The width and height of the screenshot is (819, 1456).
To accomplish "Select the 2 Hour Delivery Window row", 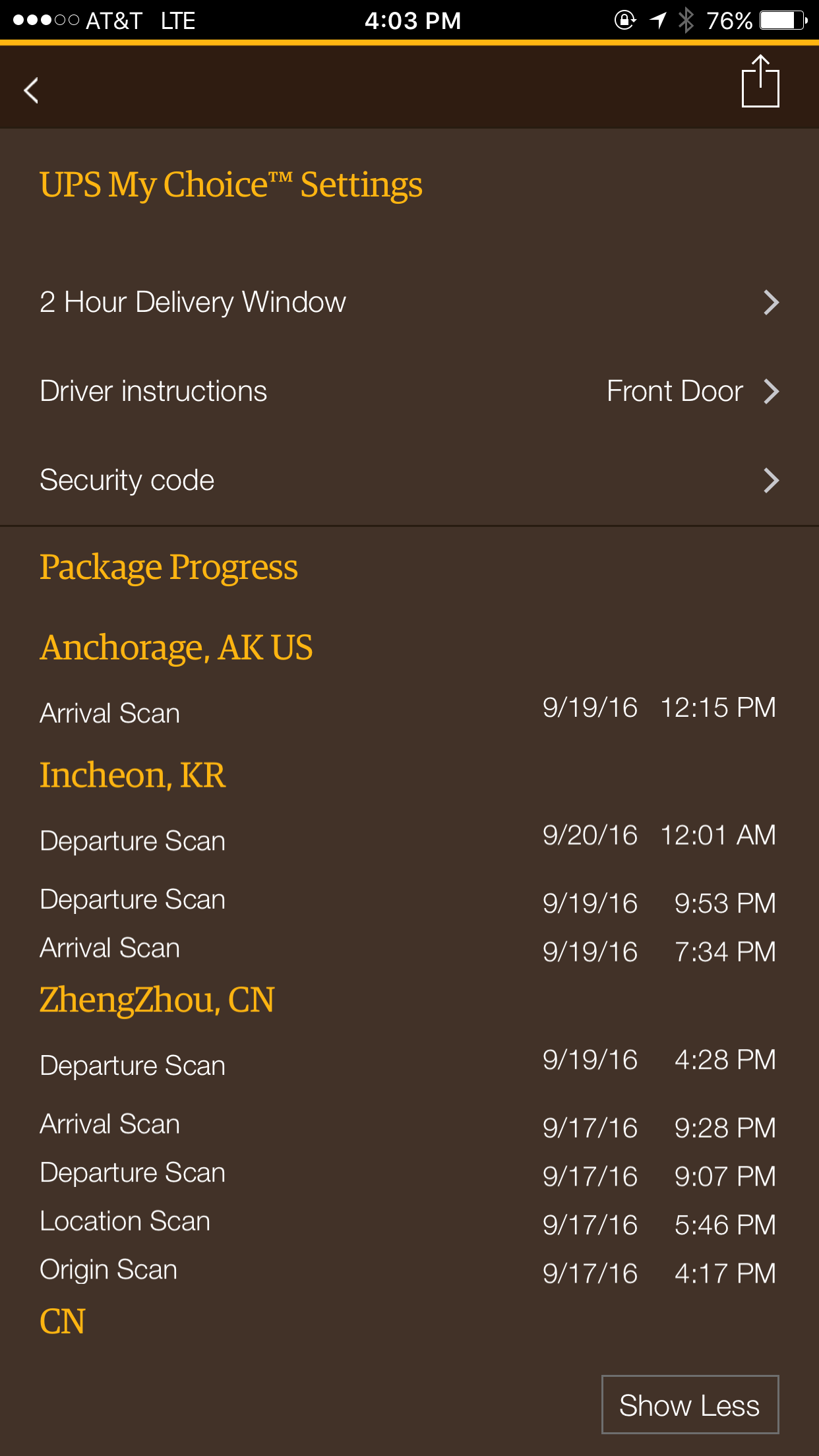I will point(409,302).
